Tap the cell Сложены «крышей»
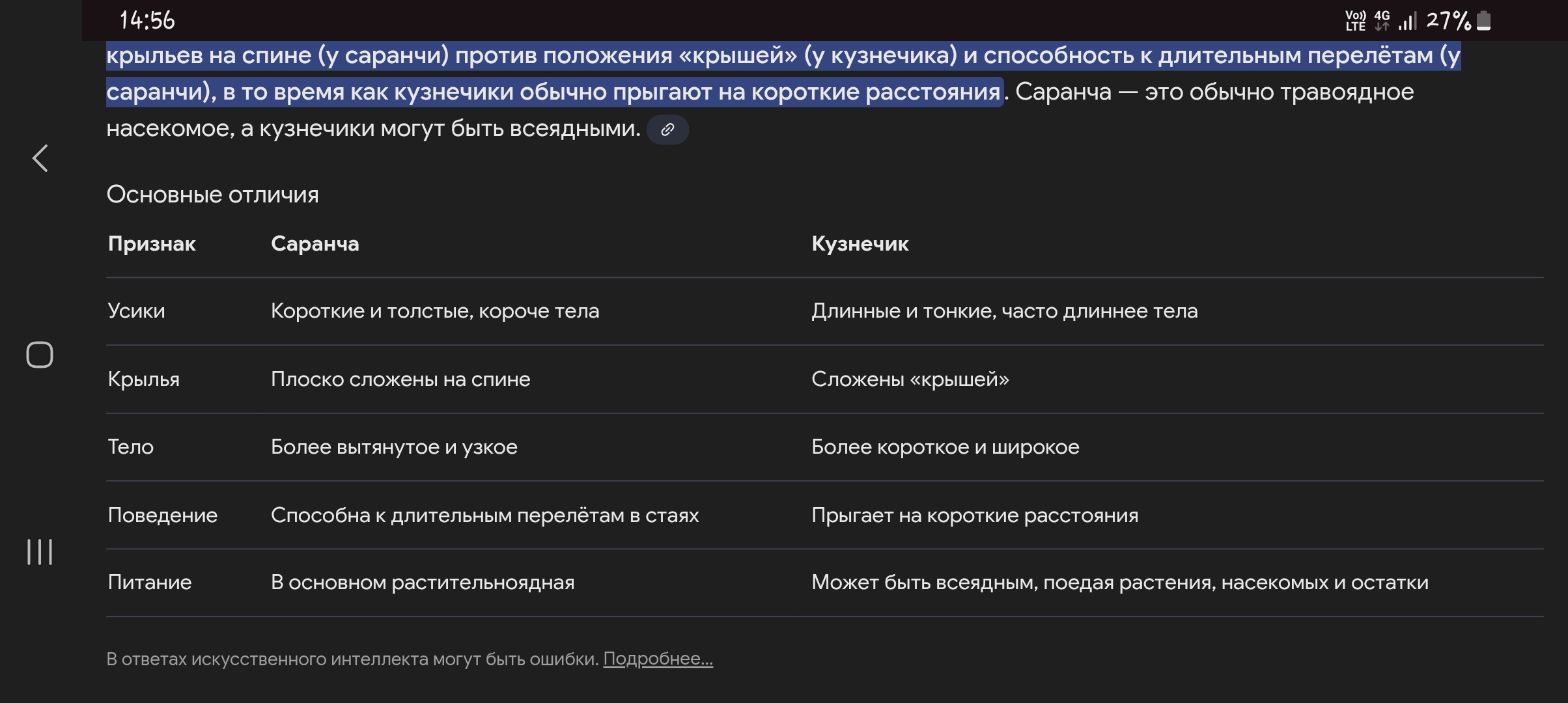This screenshot has height=703, width=1568. coord(910,379)
